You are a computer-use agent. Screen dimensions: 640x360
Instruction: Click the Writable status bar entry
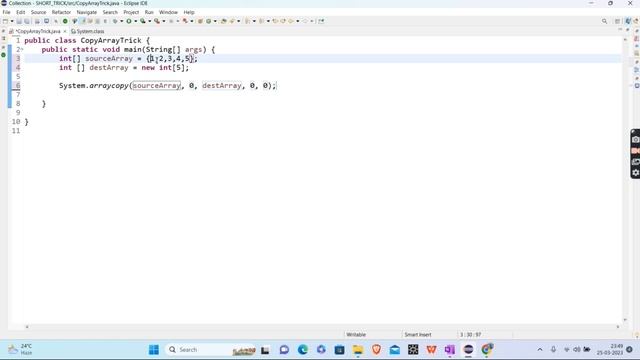356,334
